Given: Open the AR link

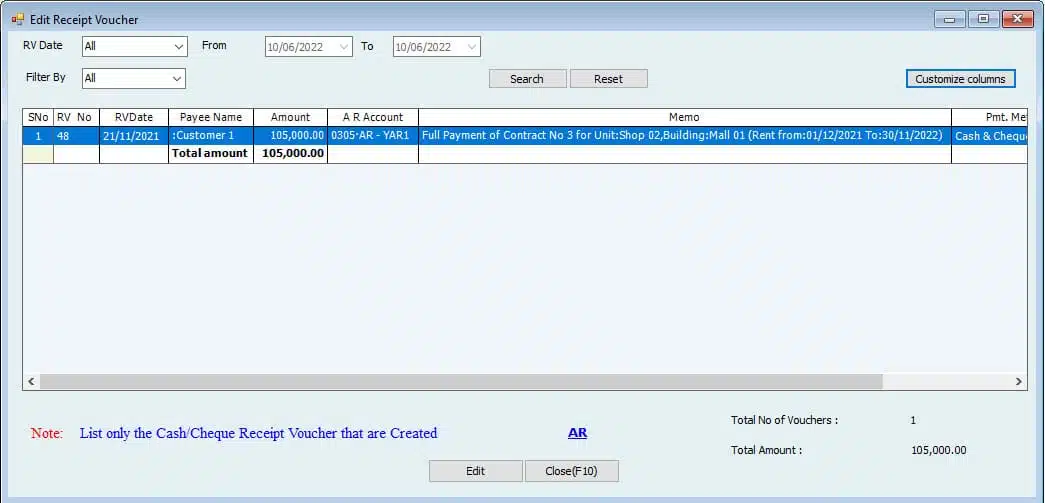Looking at the screenshot, I should [x=577, y=433].
